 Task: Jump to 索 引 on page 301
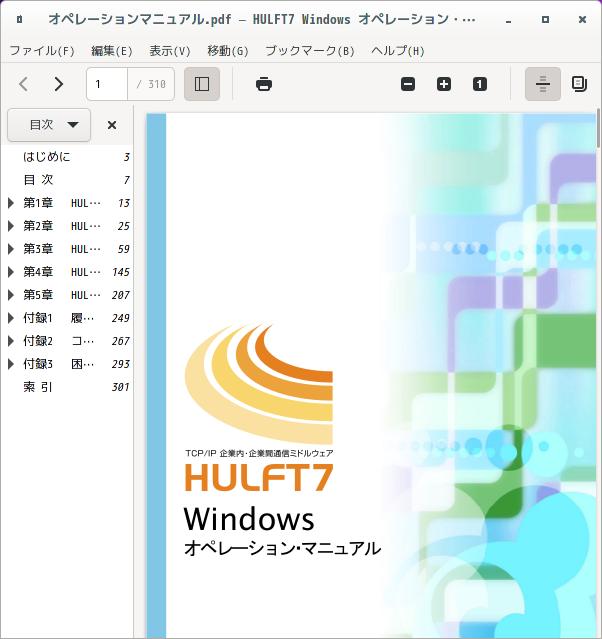click(38, 387)
